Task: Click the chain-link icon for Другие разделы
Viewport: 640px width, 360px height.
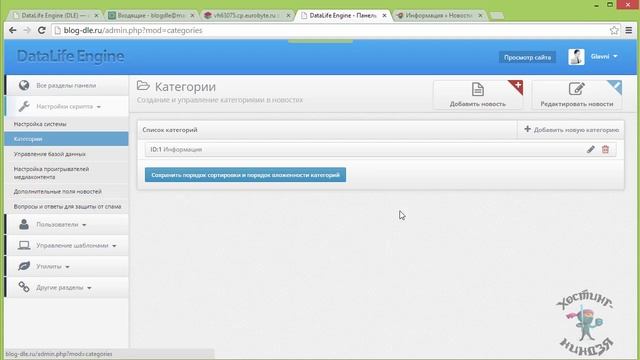Action: click(24, 287)
